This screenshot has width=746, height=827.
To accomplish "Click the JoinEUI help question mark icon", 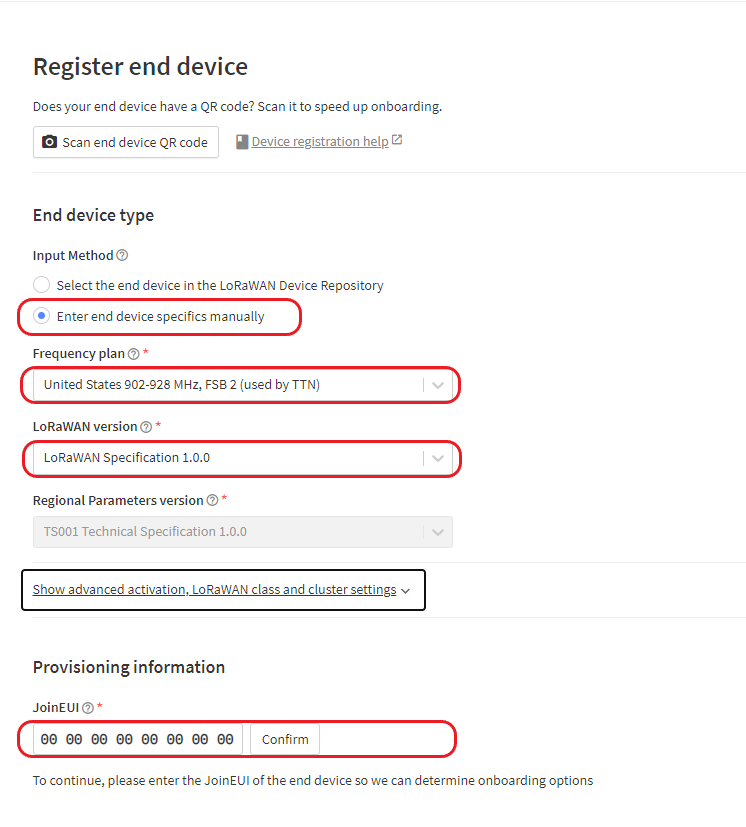I will click(88, 707).
